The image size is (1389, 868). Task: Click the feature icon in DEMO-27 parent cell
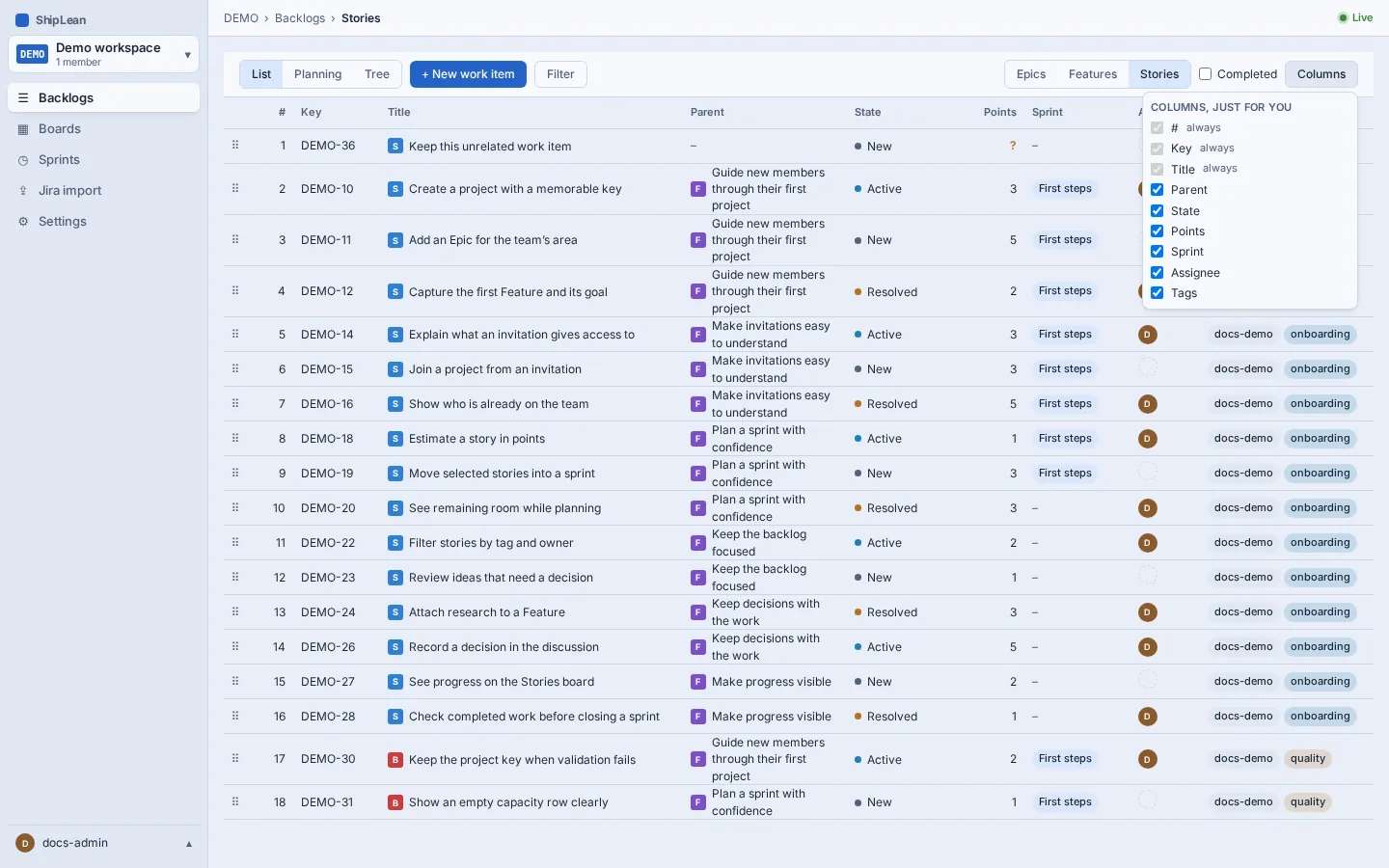point(698,682)
